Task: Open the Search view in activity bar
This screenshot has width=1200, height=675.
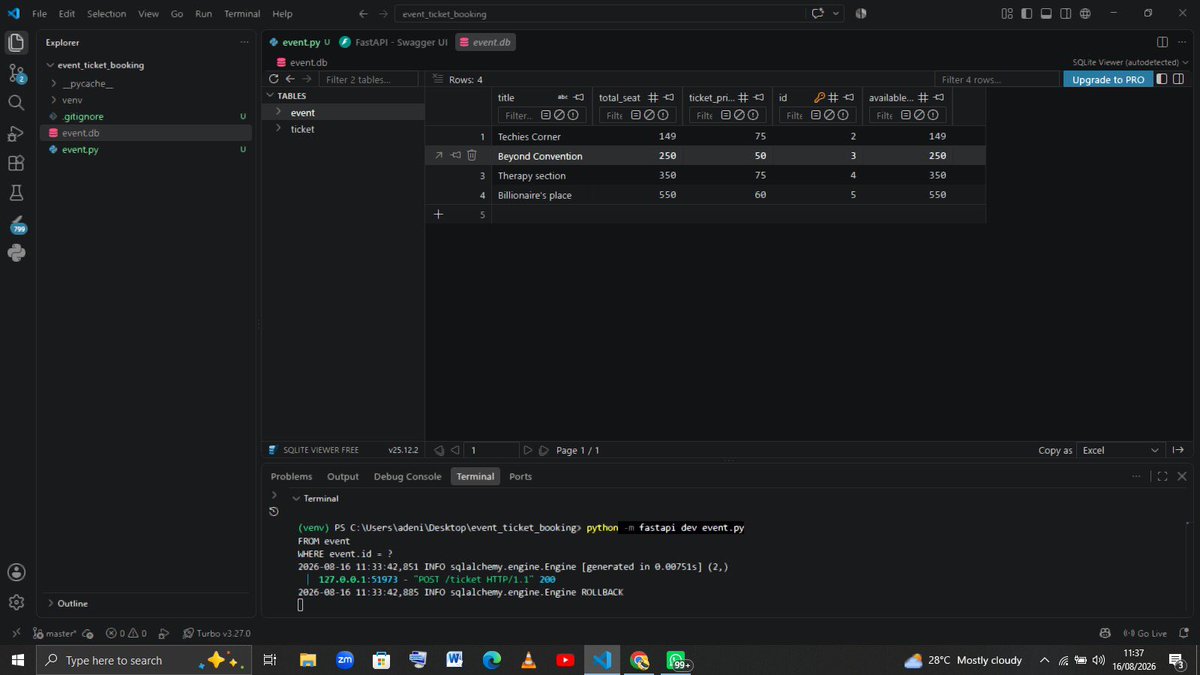Action: coord(16,102)
